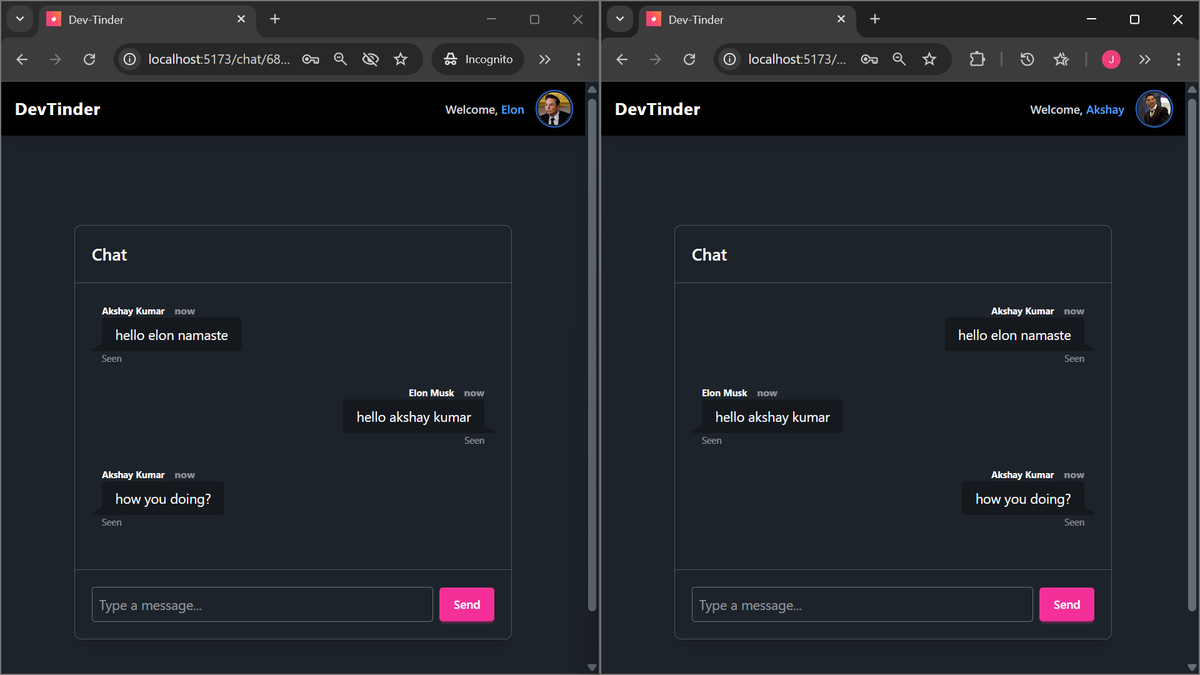Click back arrow in left Incognito window
The width and height of the screenshot is (1200, 675).
[22, 59]
